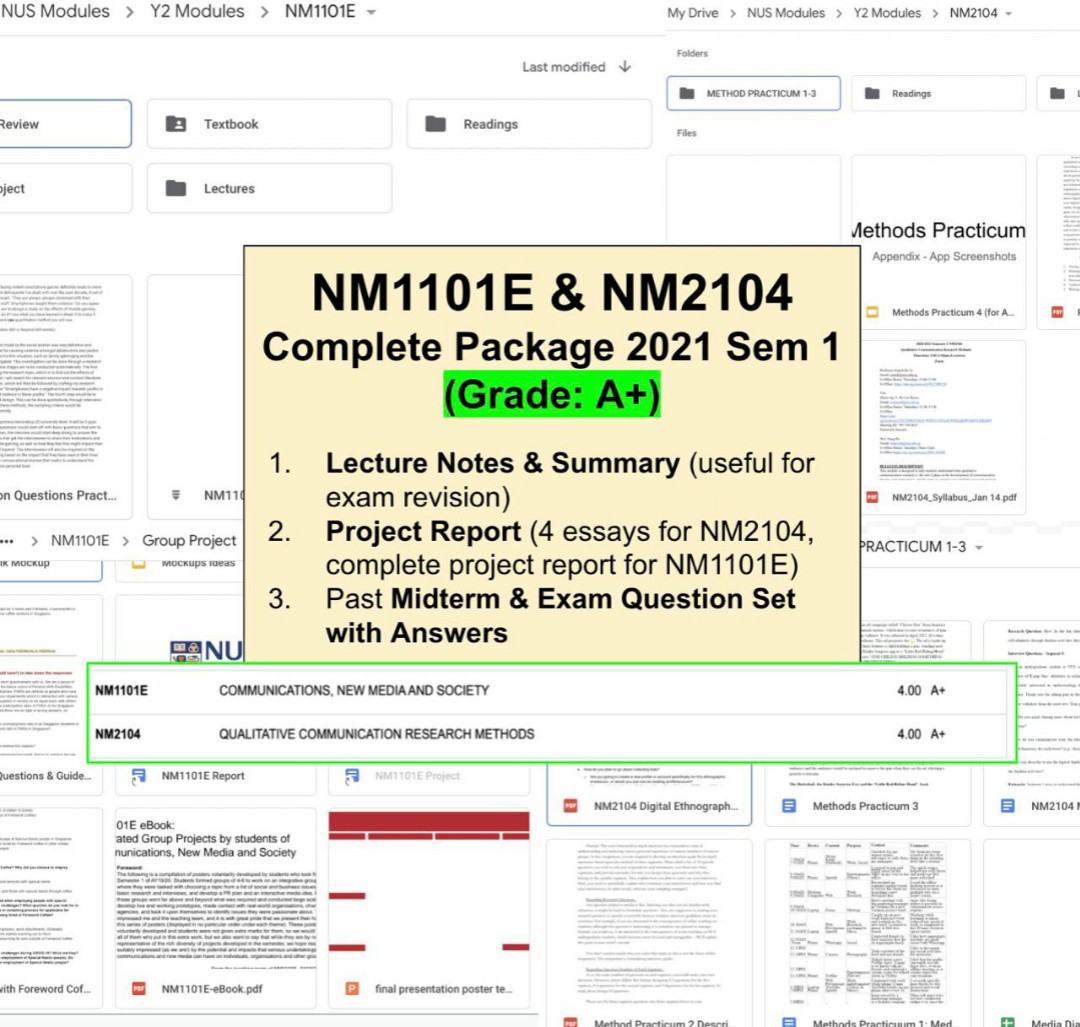This screenshot has height=1027, width=1080.
Task: Click folder icon of Readings in NM2104 pane
Action: pyautogui.click(x=872, y=93)
